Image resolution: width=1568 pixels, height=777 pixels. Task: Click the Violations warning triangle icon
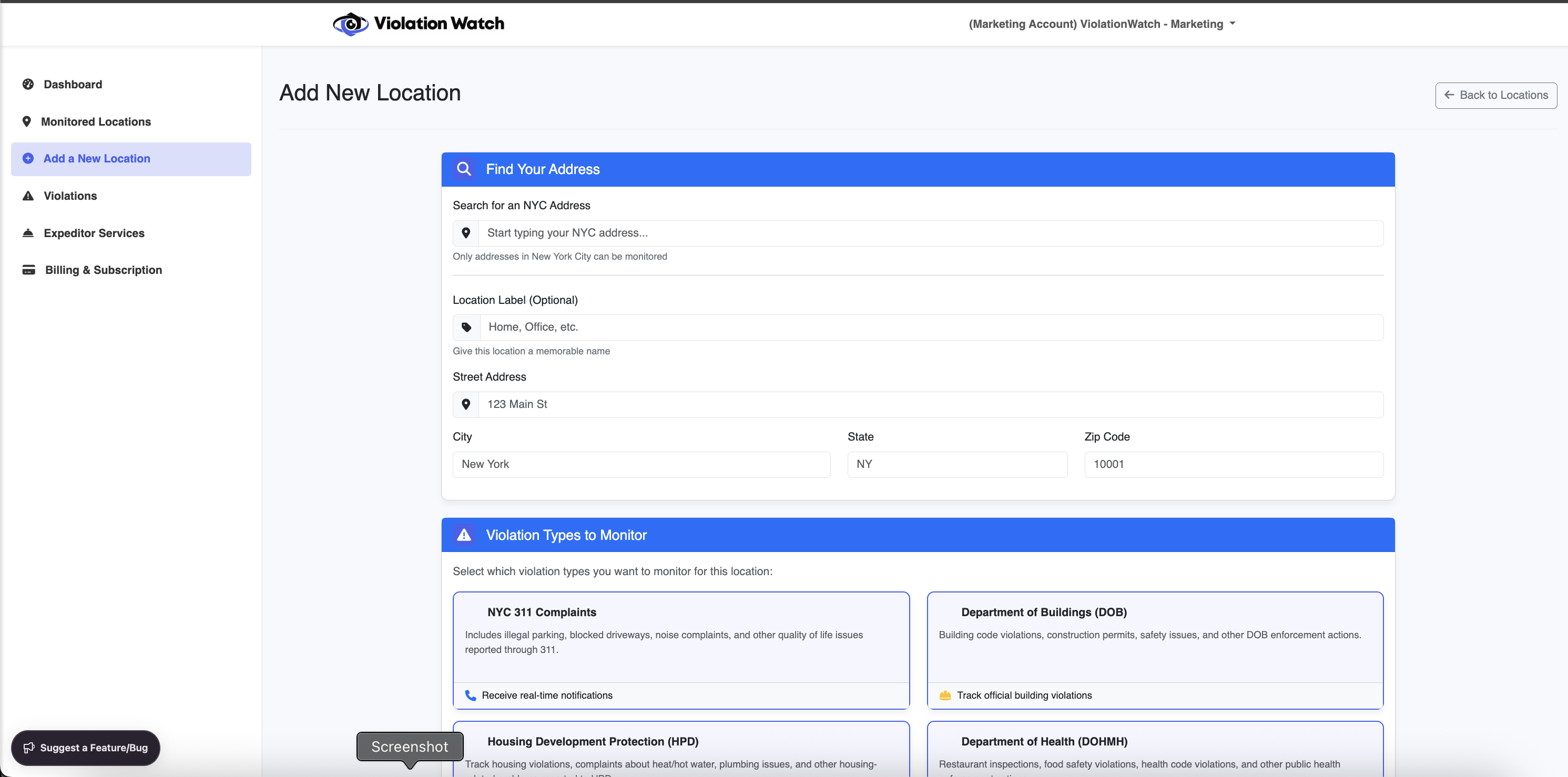point(28,196)
